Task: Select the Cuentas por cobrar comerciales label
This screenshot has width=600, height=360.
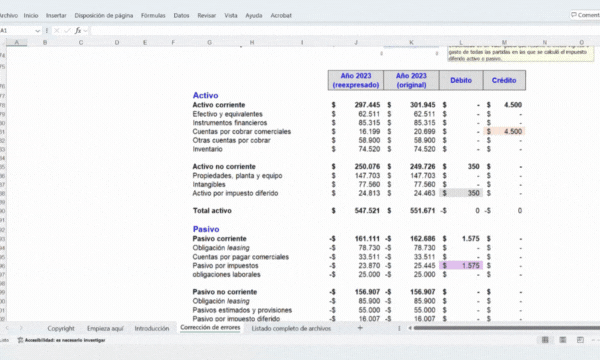Action: point(241,132)
